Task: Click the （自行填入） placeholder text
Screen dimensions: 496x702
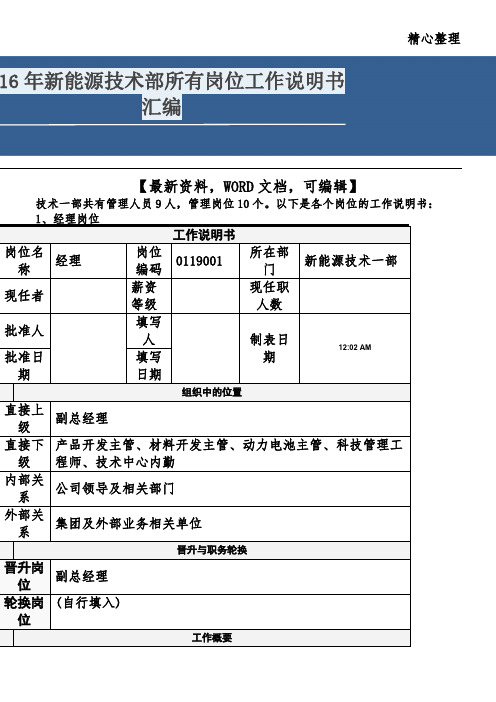Action: [x=88, y=603]
